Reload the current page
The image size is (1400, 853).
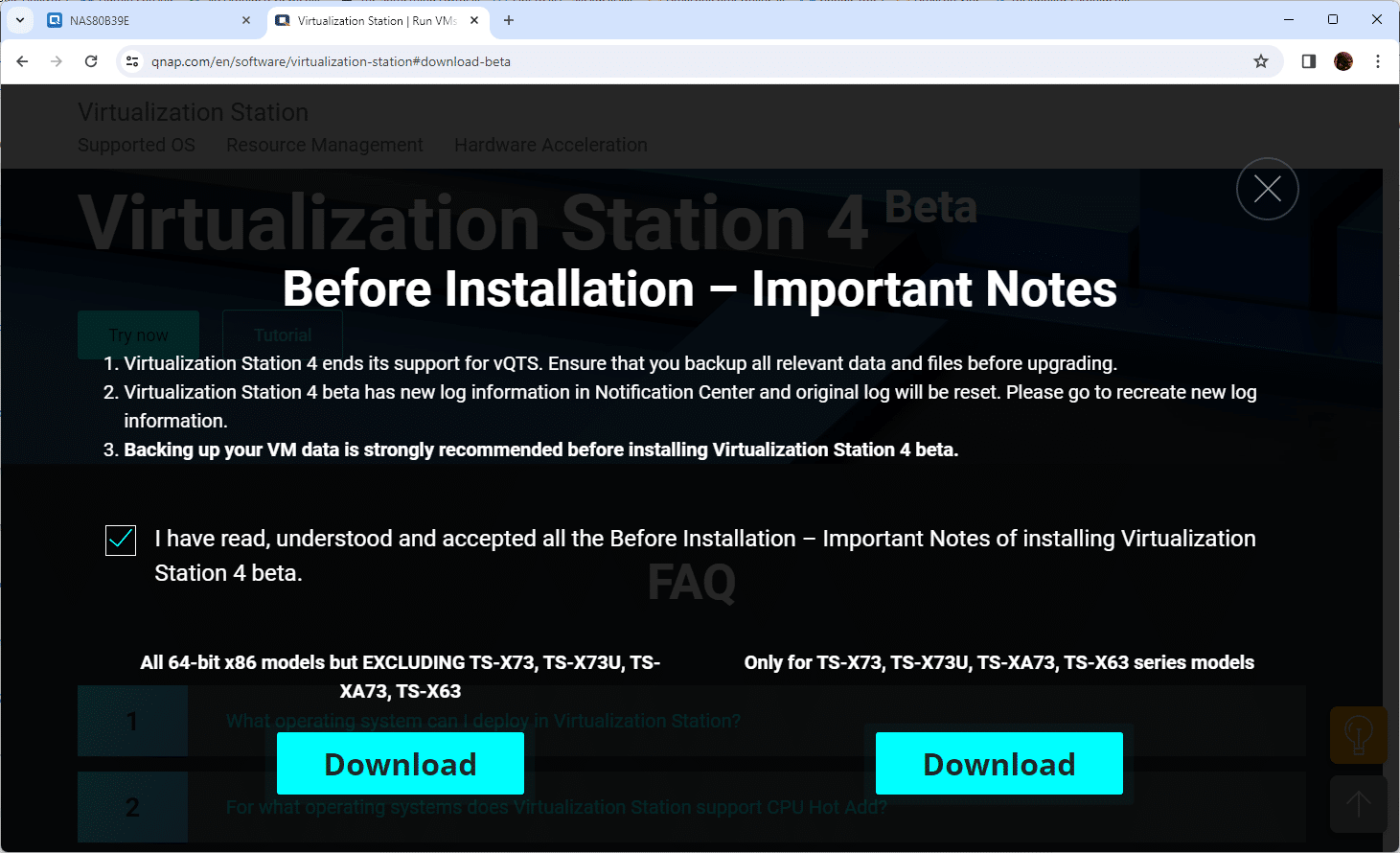[x=91, y=61]
